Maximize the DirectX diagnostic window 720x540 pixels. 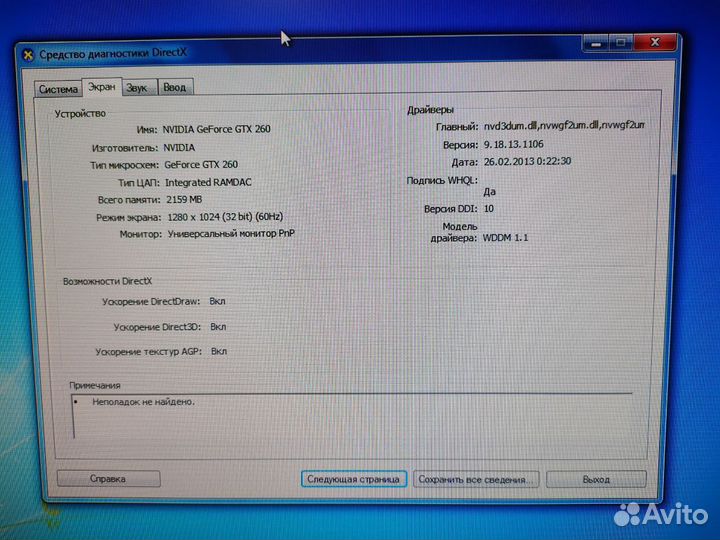(x=621, y=43)
